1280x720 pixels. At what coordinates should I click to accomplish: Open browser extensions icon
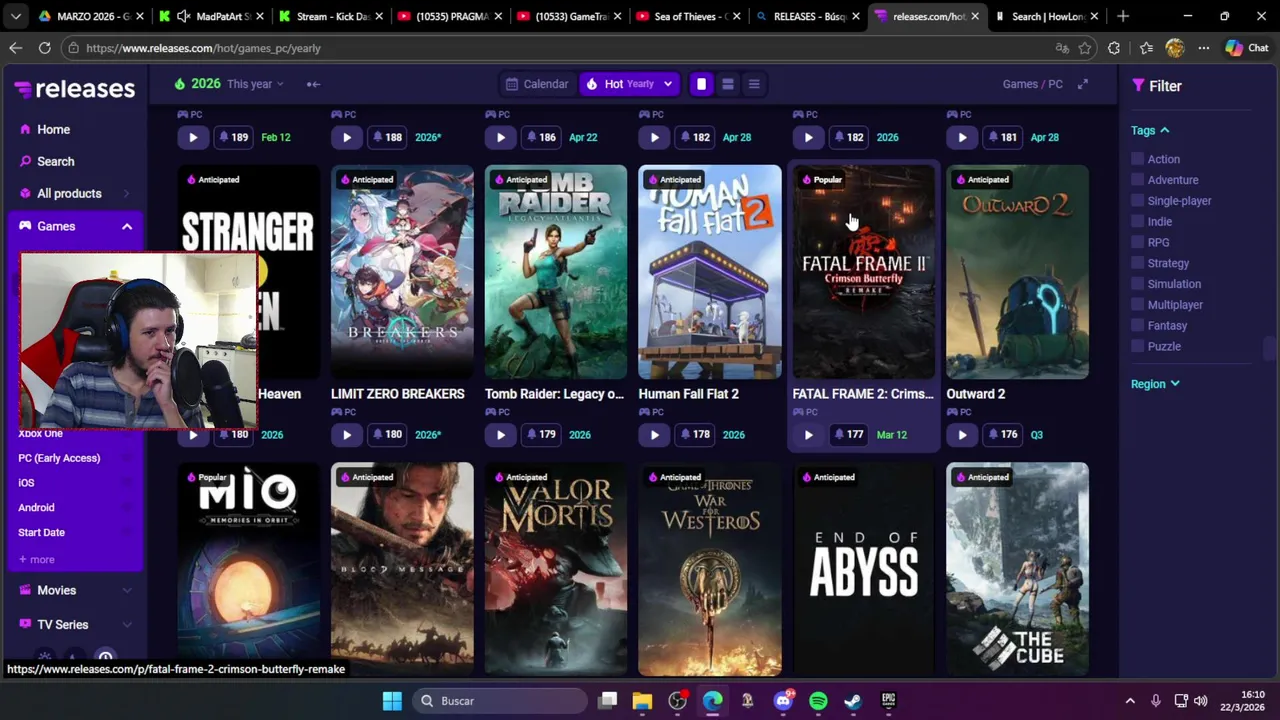point(1114,48)
